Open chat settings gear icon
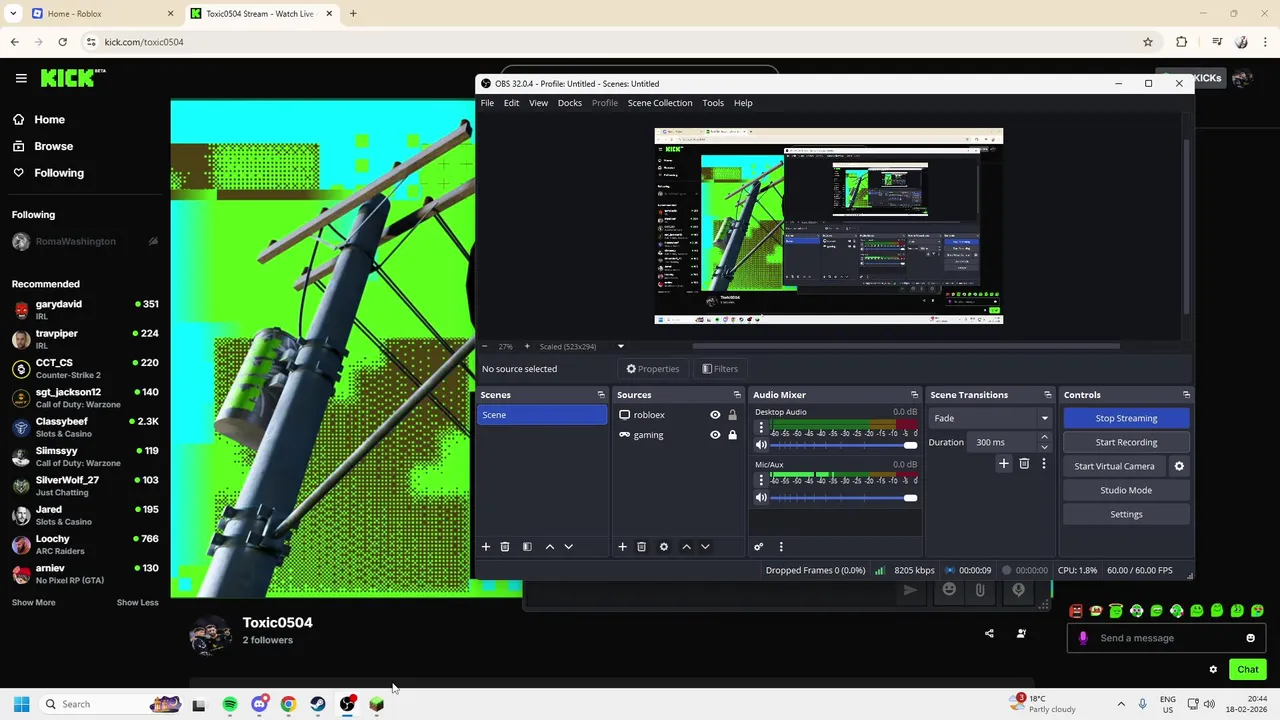The image size is (1280, 720). pos(1213,670)
